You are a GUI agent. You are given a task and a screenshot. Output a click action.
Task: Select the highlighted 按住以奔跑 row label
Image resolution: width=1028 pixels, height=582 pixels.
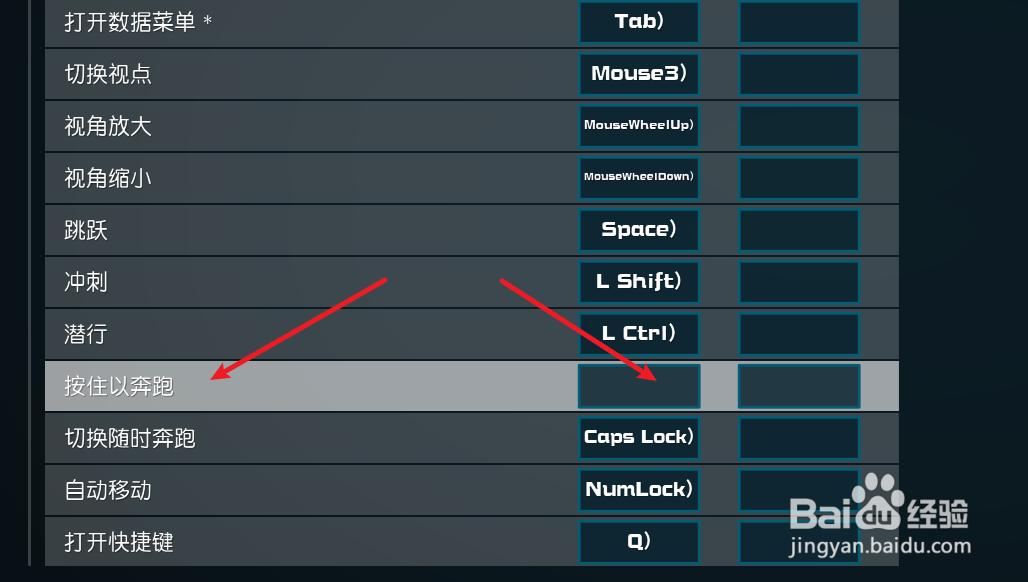[x=119, y=386]
